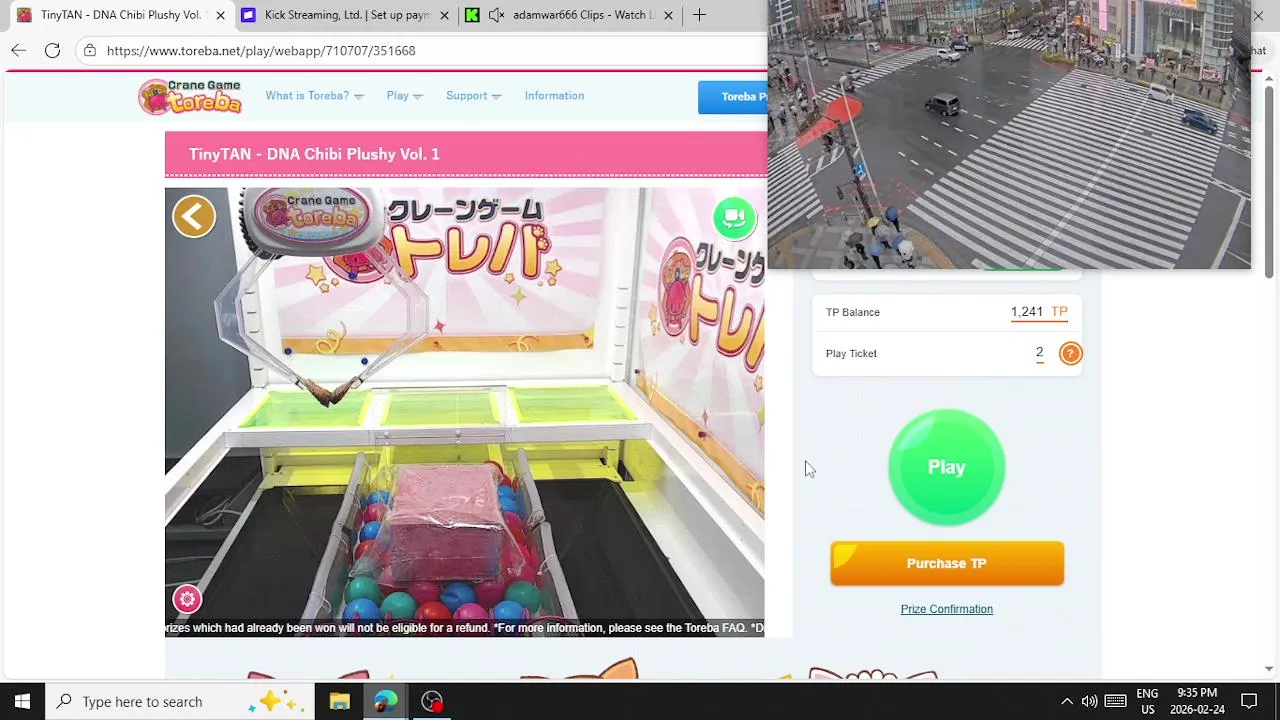View site information lock icon in address bar
This screenshot has width=1280, height=720.
click(90, 50)
